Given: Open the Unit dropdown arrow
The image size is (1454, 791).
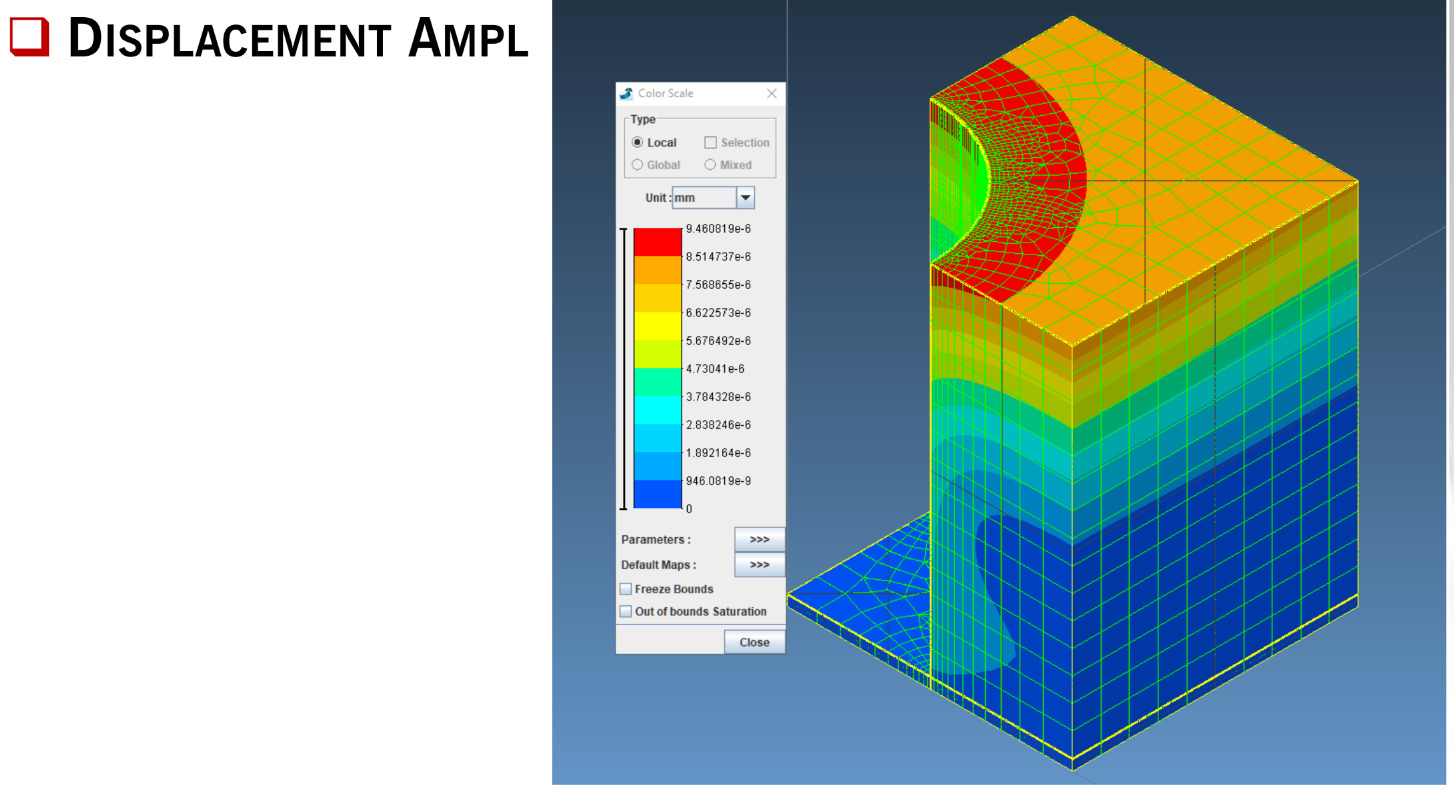Looking at the screenshot, I should click(745, 198).
